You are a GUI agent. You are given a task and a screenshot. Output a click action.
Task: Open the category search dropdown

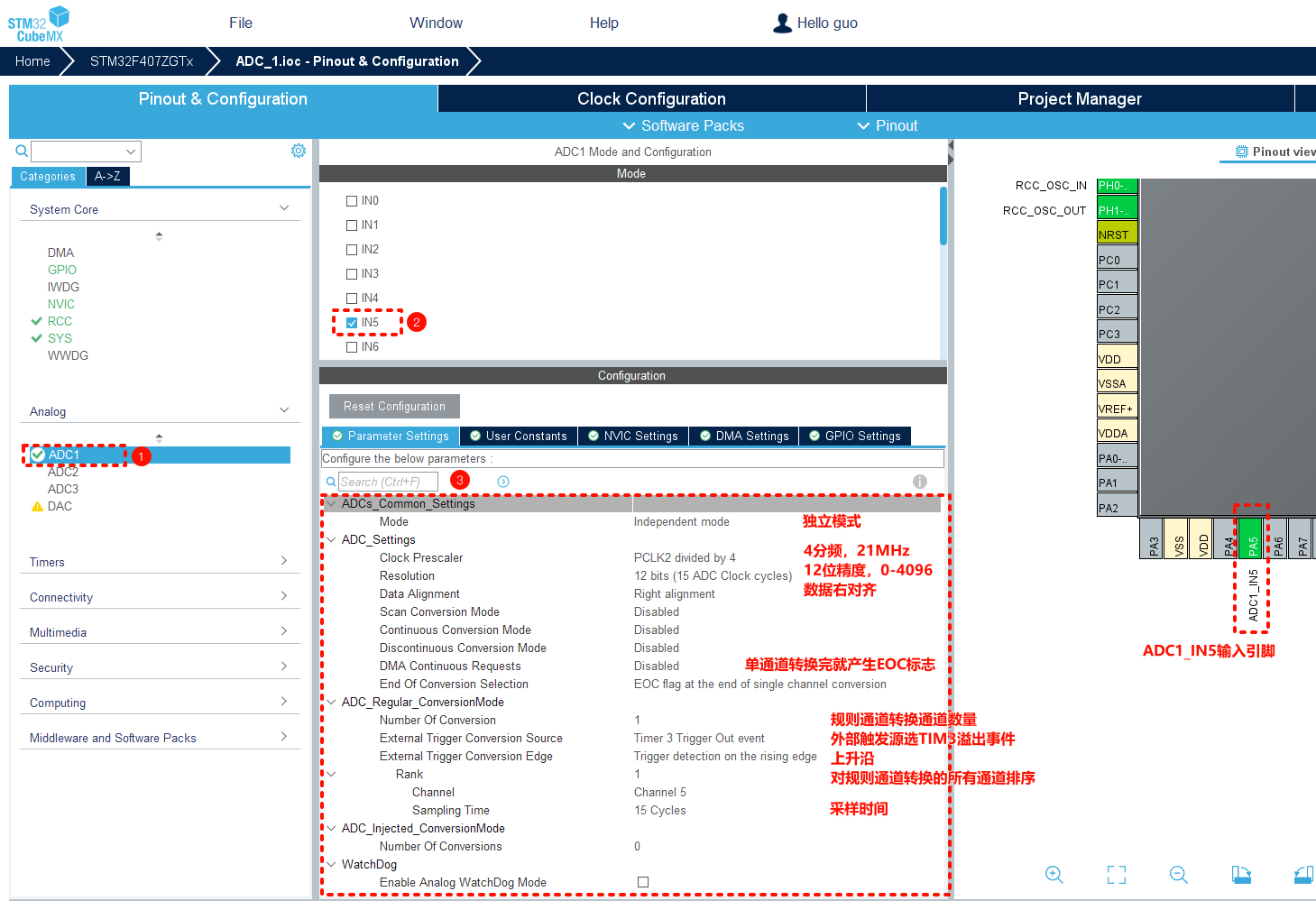coord(131,152)
